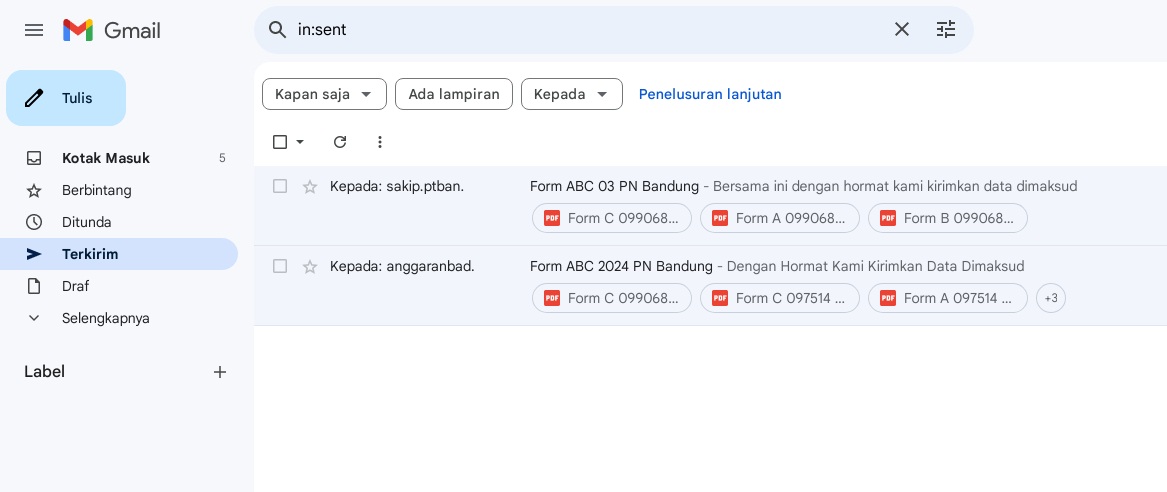Tick the select-all checkbox in toolbar

coord(280,142)
